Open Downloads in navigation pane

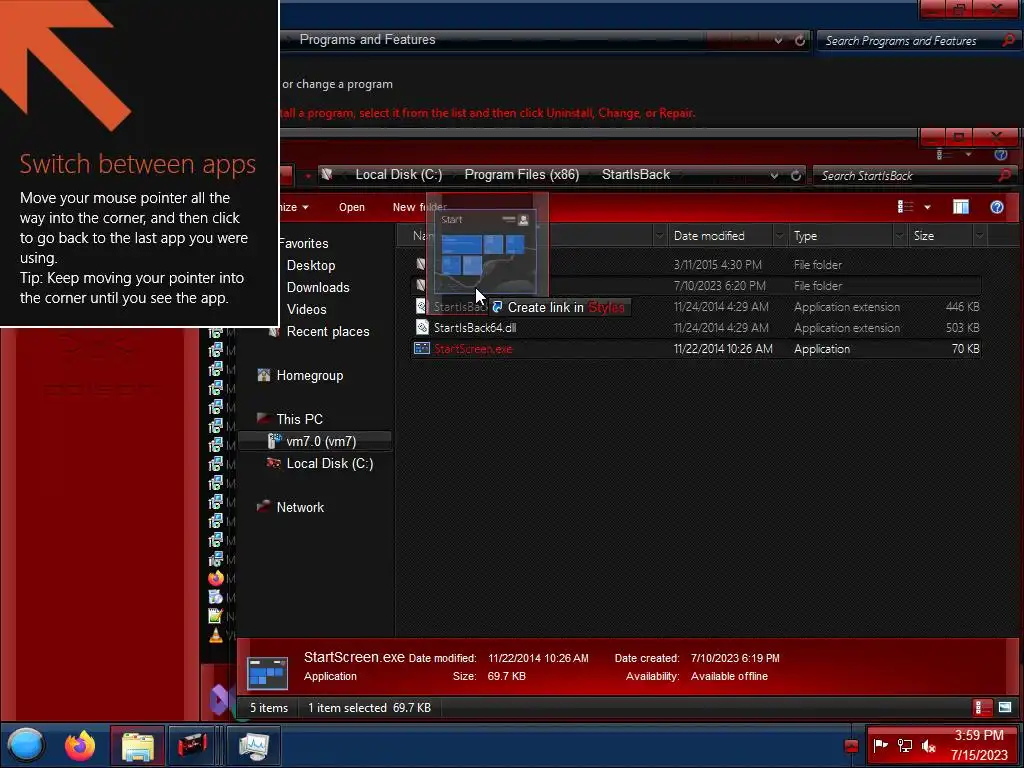(317, 287)
